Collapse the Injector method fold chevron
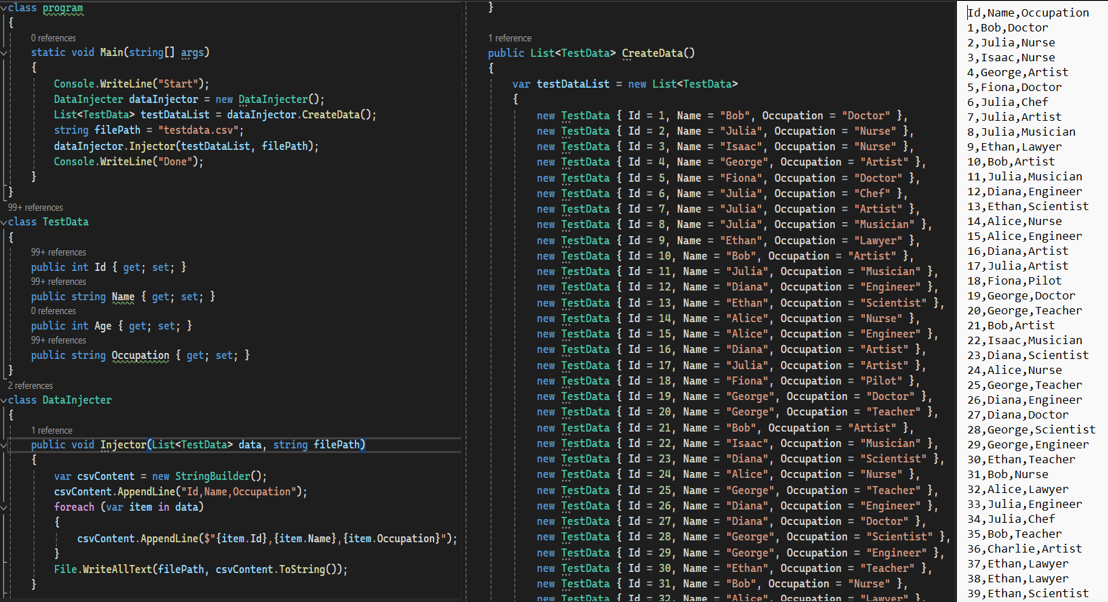1108x602 pixels. click(4, 445)
